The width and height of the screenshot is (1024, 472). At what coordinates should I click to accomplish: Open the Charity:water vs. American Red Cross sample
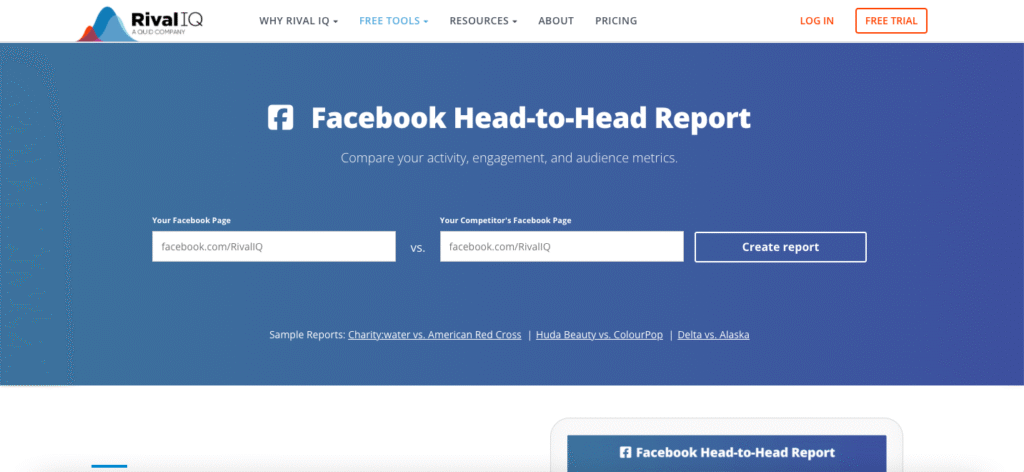(434, 335)
